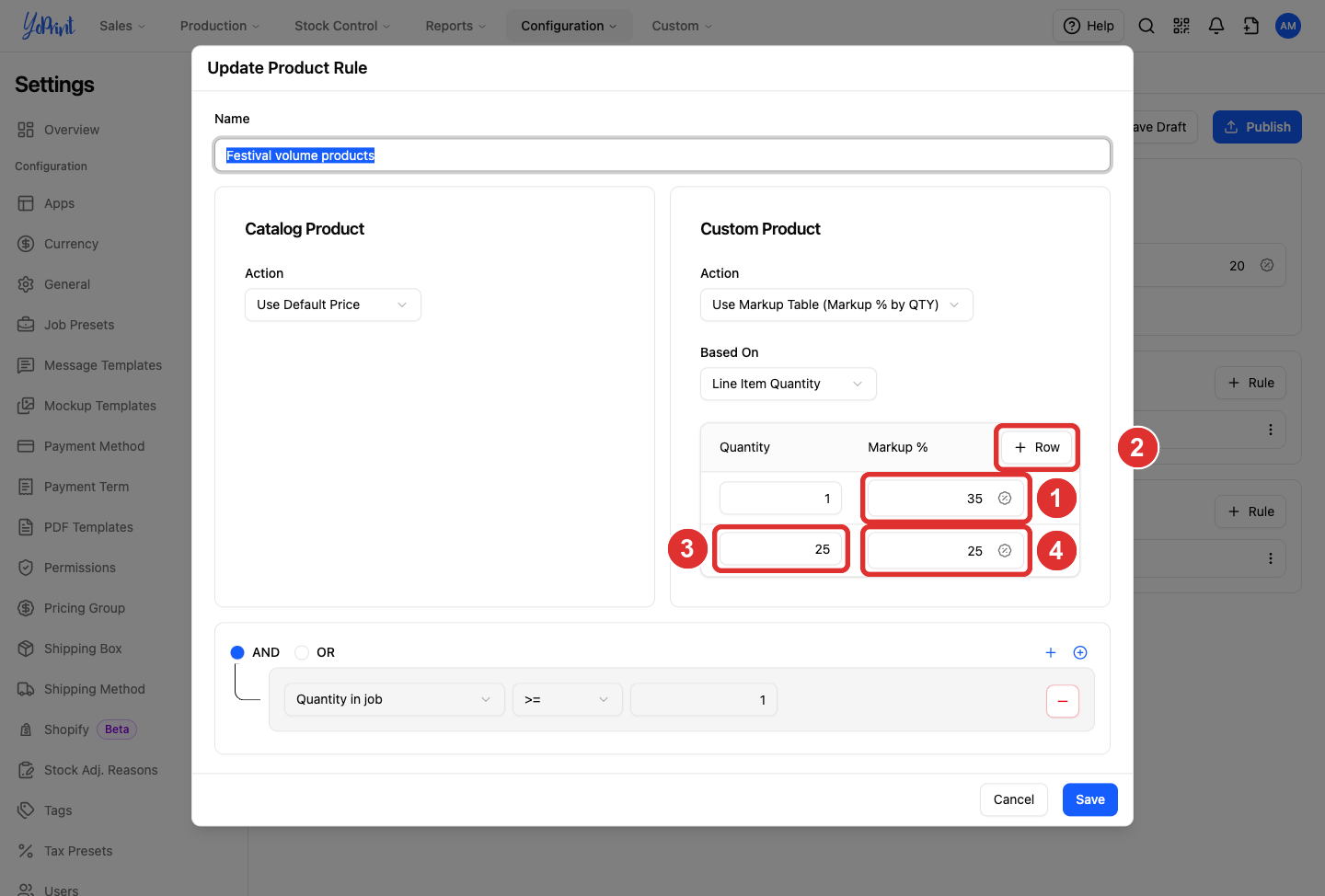
Task: Add a condition group with circled plus
Action: 1080,652
